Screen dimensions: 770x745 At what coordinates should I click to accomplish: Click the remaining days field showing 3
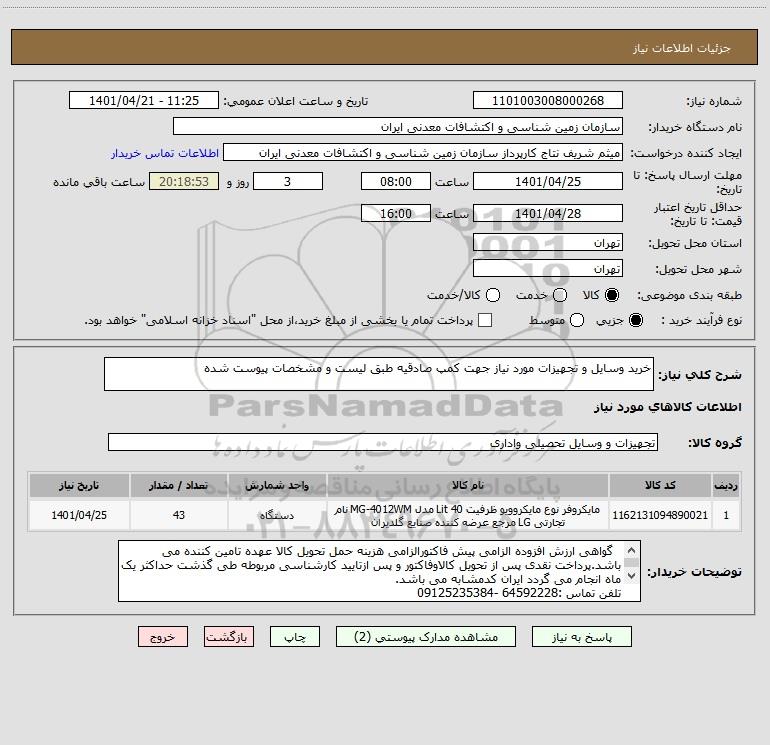coord(288,181)
